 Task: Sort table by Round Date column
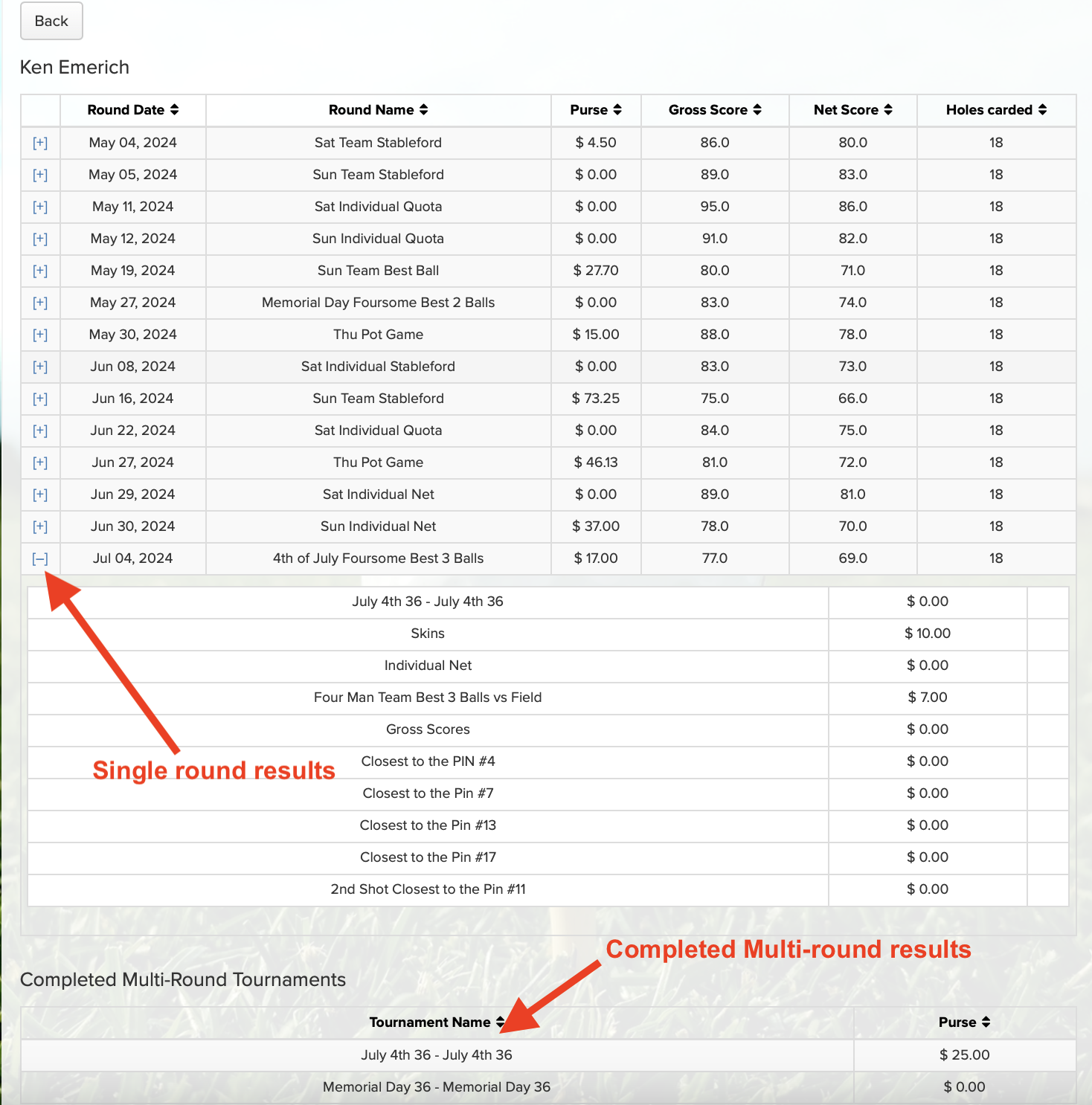point(133,110)
